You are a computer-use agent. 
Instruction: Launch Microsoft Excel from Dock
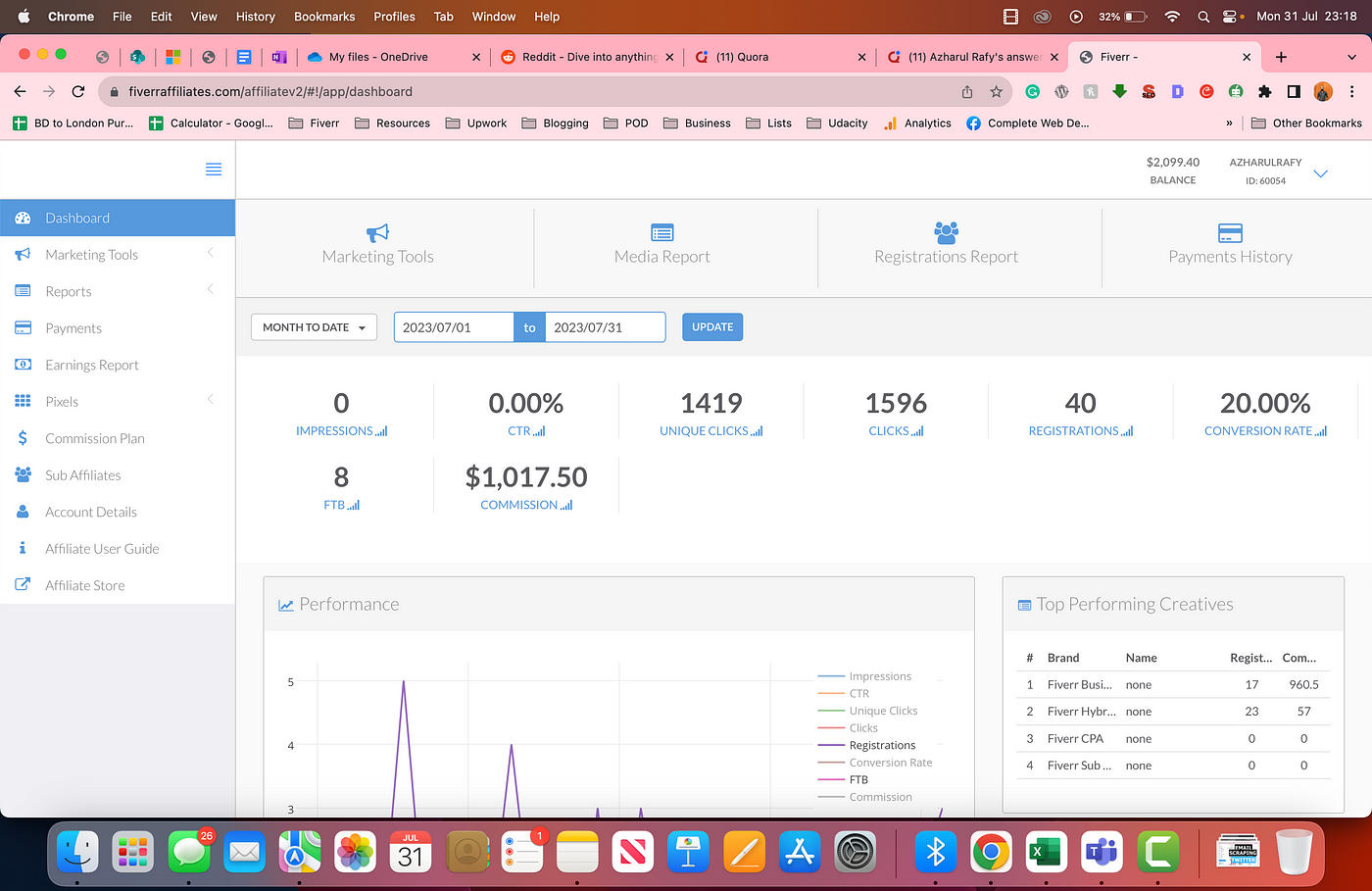tap(1047, 853)
